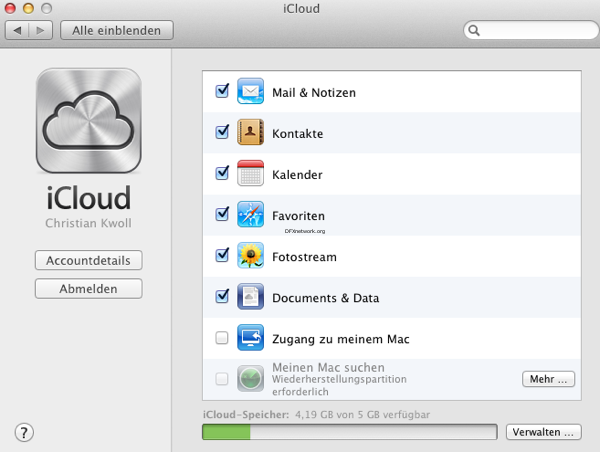The height and width of the screenshot is (452, 600).
Task: Click the Meinen Mac suchen label
Action: click(328, 367)
